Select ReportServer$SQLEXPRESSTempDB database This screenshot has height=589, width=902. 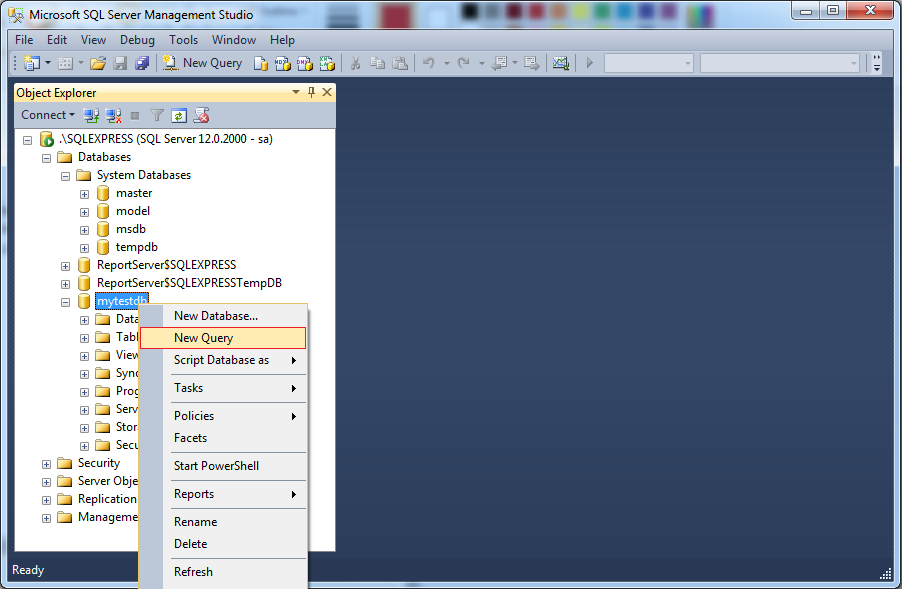pyautogui.click(x=189, y=283)
